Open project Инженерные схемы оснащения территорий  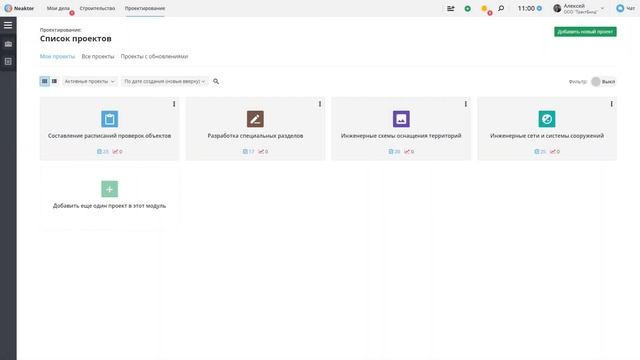tap(401, 136)
